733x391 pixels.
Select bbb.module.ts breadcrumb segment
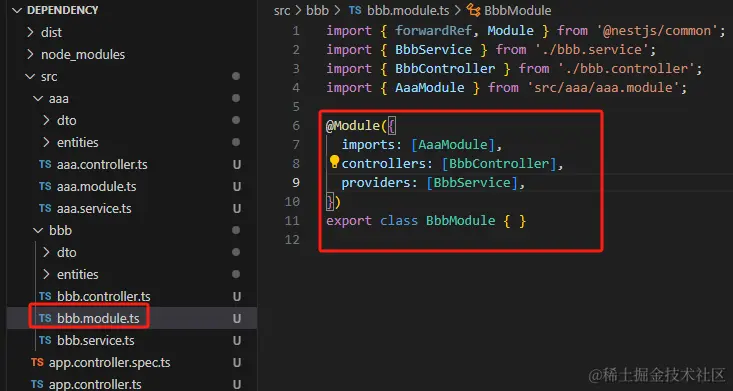coord(408,10)
